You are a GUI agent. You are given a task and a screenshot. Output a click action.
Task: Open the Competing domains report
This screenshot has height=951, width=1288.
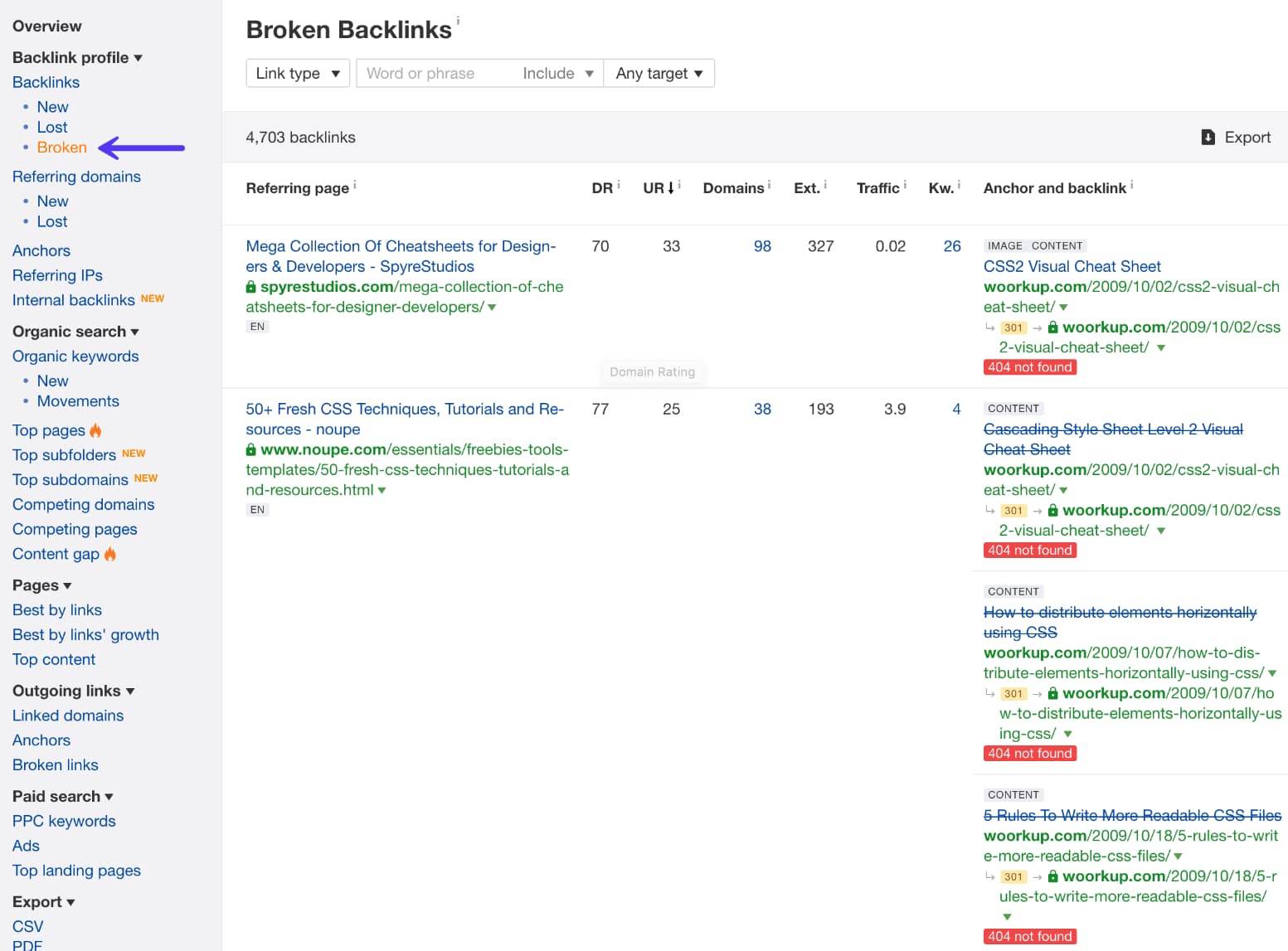click(83, 504)
